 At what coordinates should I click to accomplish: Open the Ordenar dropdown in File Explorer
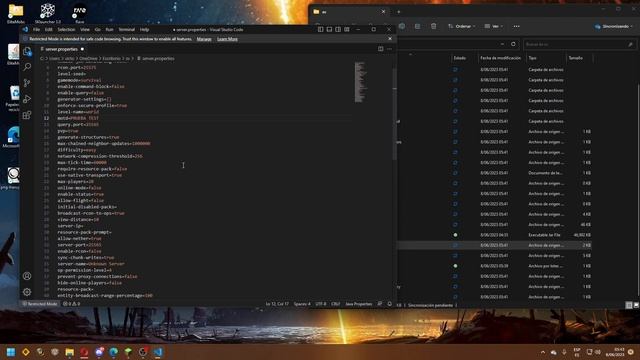[462, 26]
